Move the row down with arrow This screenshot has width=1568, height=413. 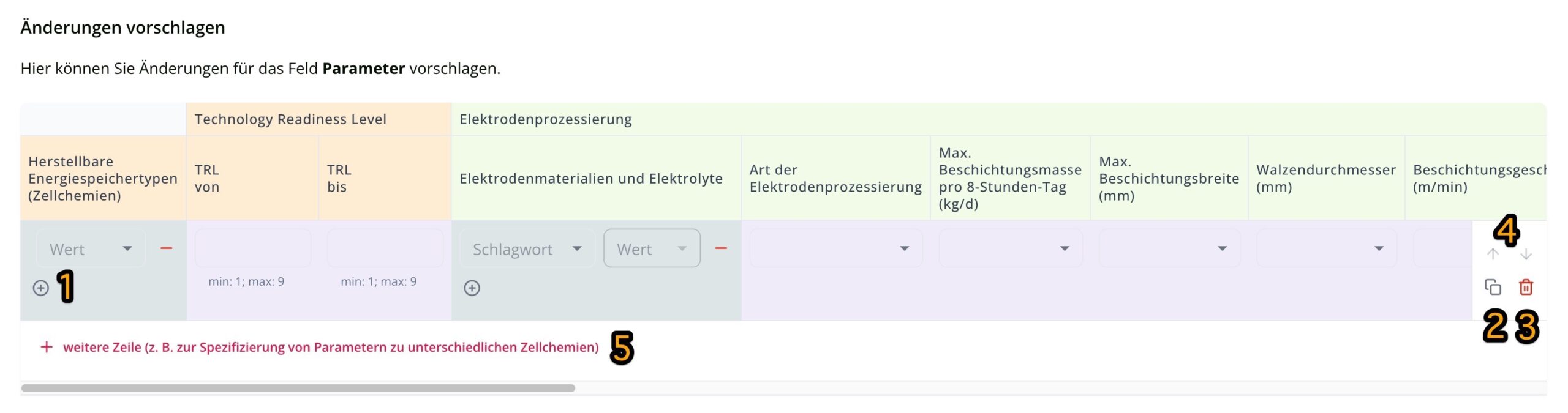coord(1526,254)
